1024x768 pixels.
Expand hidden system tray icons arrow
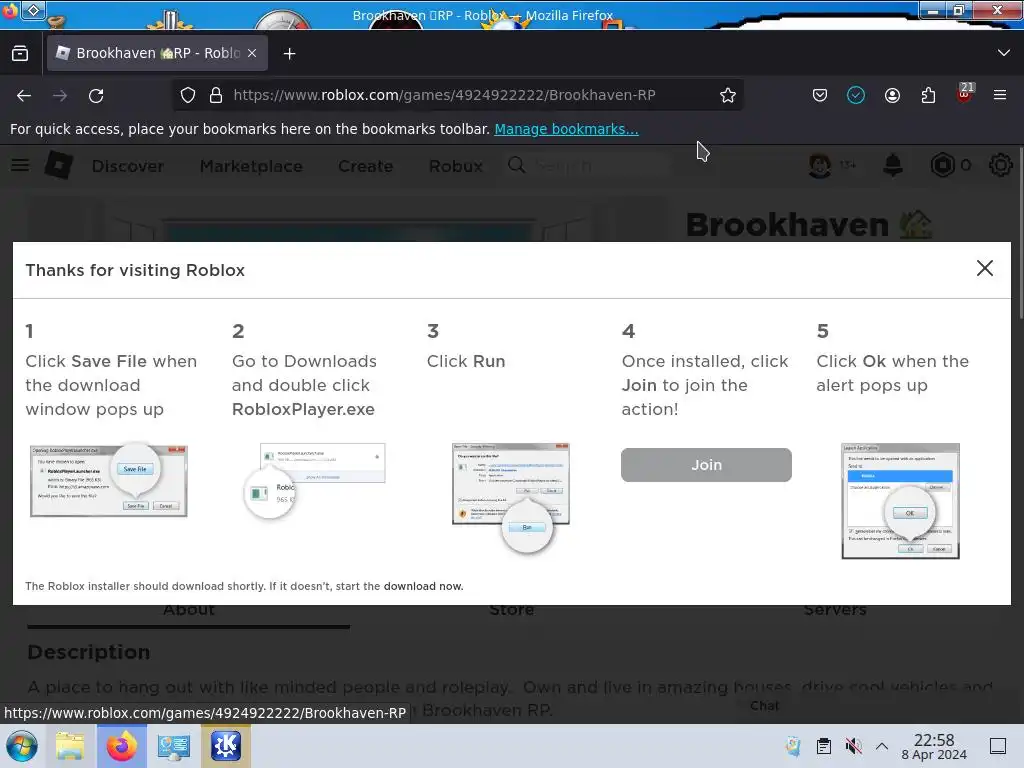click(882, 746)
